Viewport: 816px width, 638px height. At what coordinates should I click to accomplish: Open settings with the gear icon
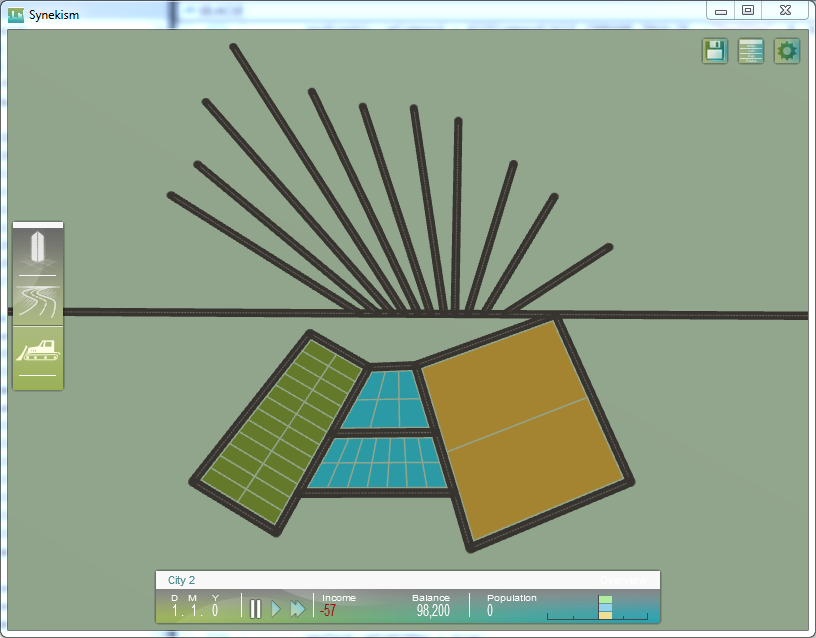(786, 51)
